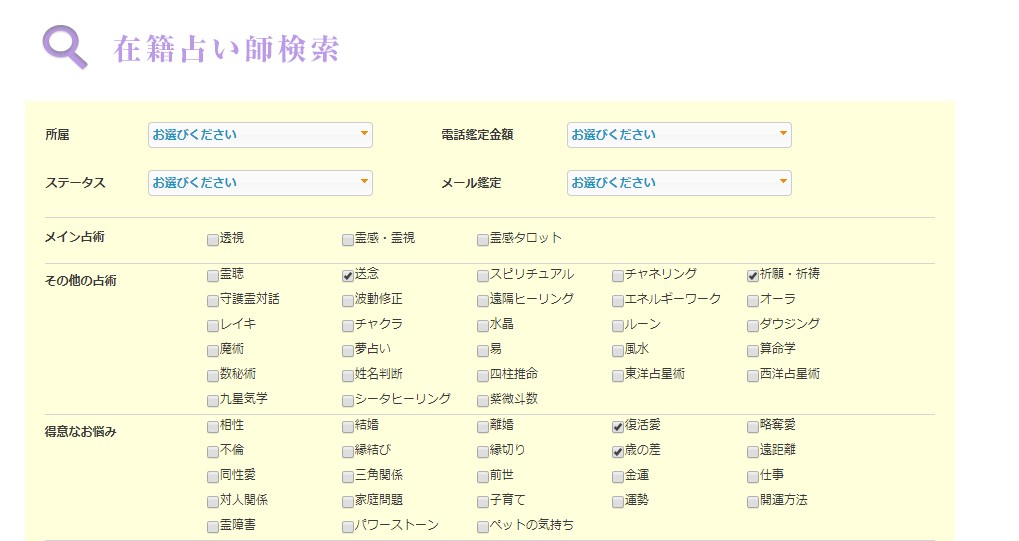Select the チャクラ checkbox
The width and height of the screenshot is (1019, 541).
coord(348,325)
